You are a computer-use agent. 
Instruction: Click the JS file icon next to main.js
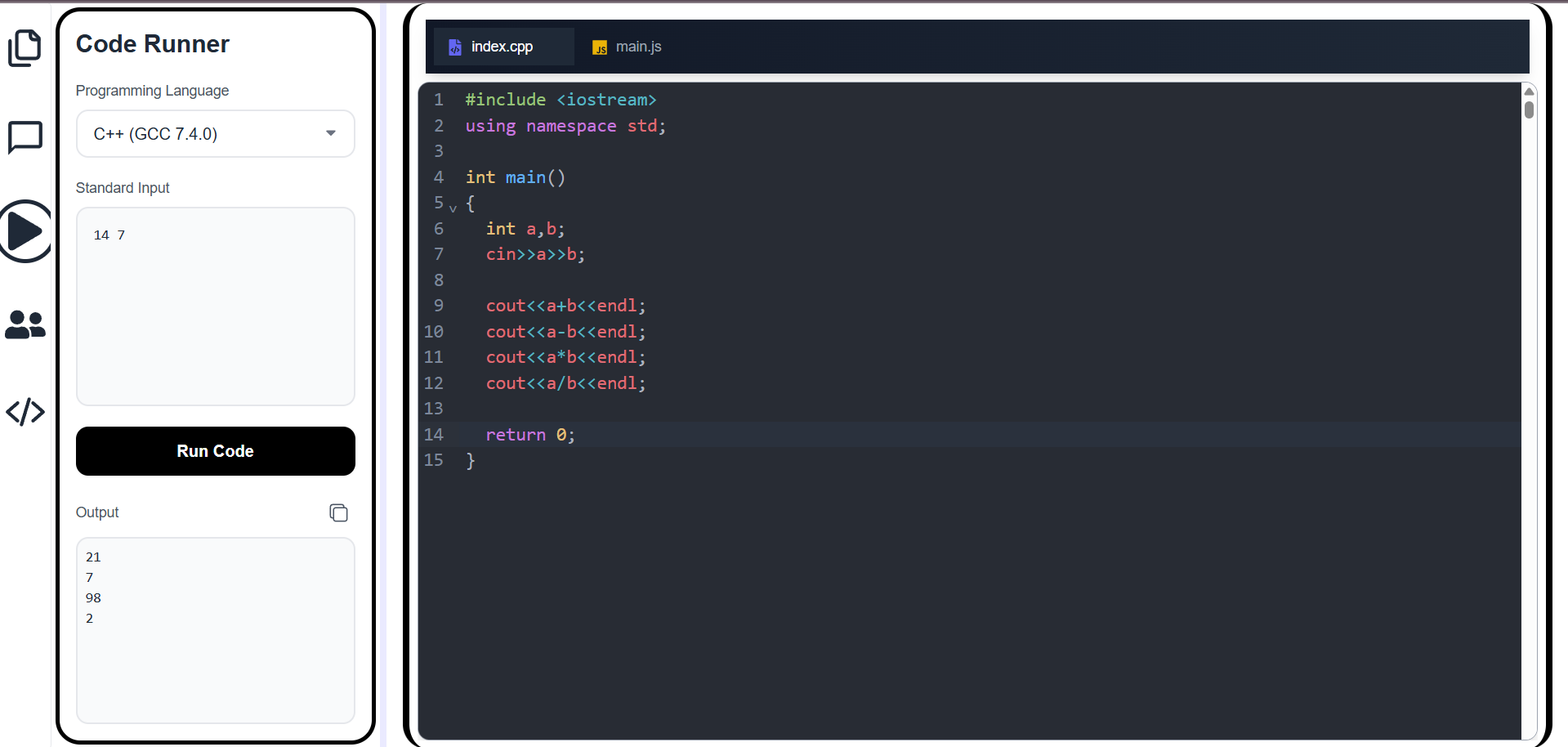(x=601, y=47)
